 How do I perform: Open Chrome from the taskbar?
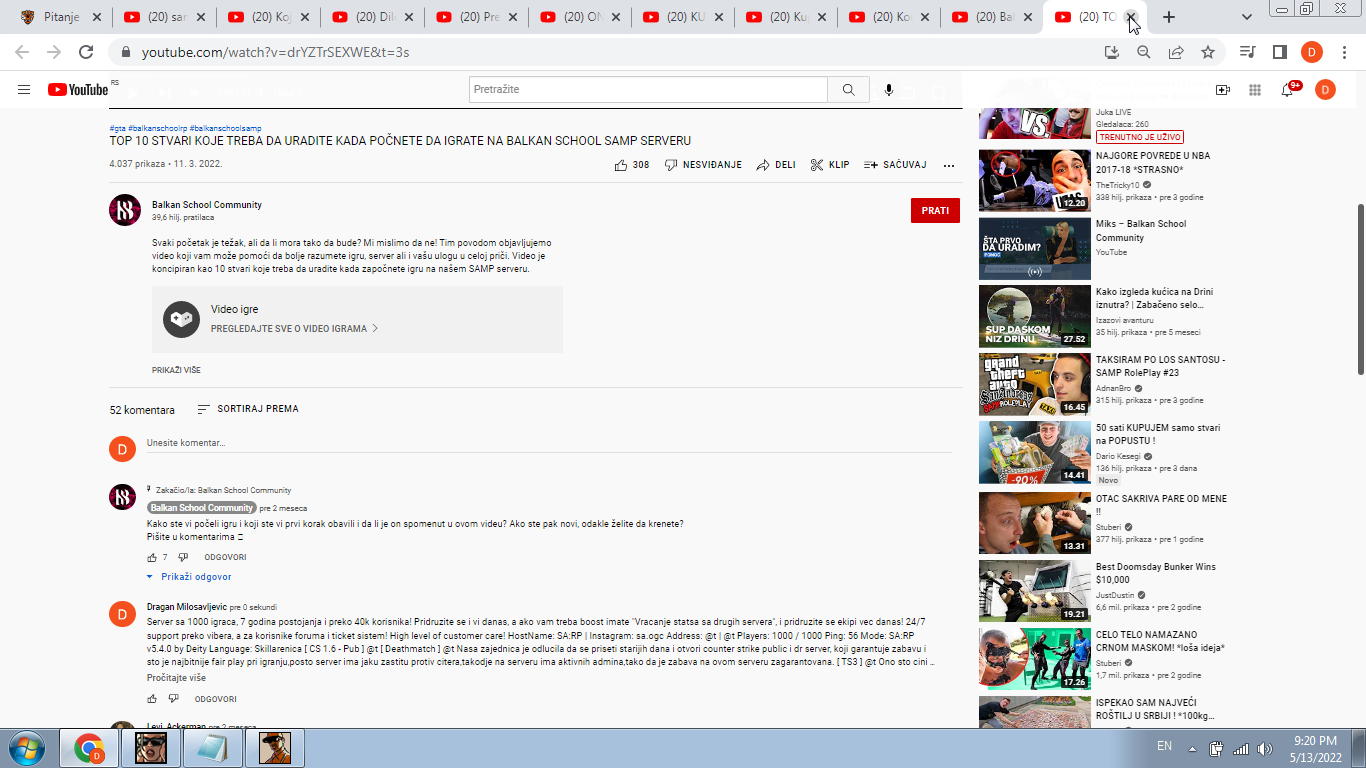pos(89,748)
